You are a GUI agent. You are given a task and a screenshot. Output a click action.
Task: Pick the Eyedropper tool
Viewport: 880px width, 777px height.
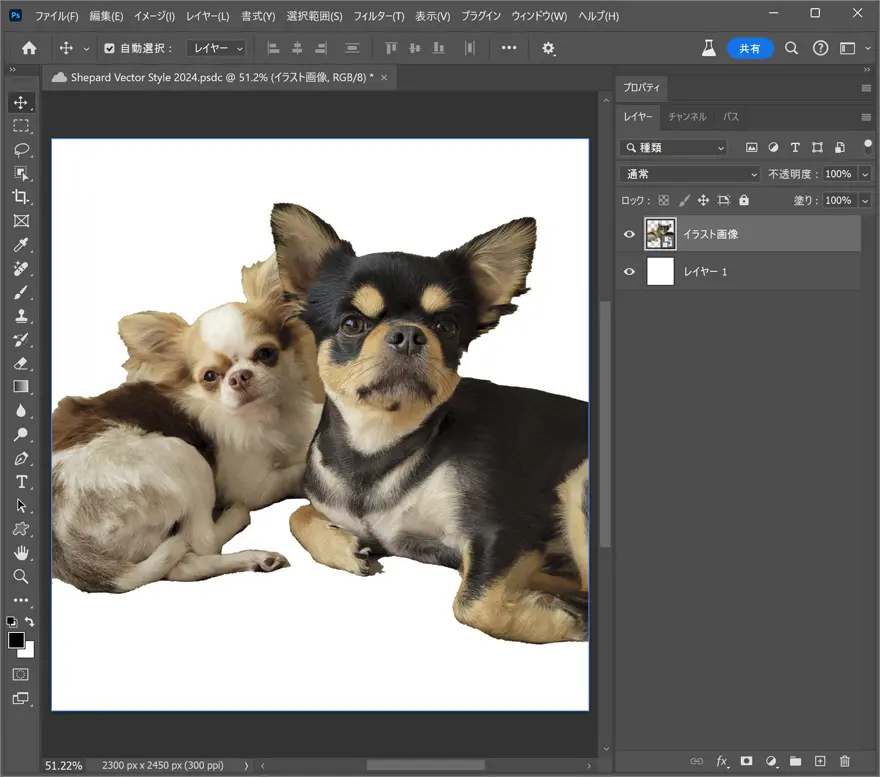21,245
